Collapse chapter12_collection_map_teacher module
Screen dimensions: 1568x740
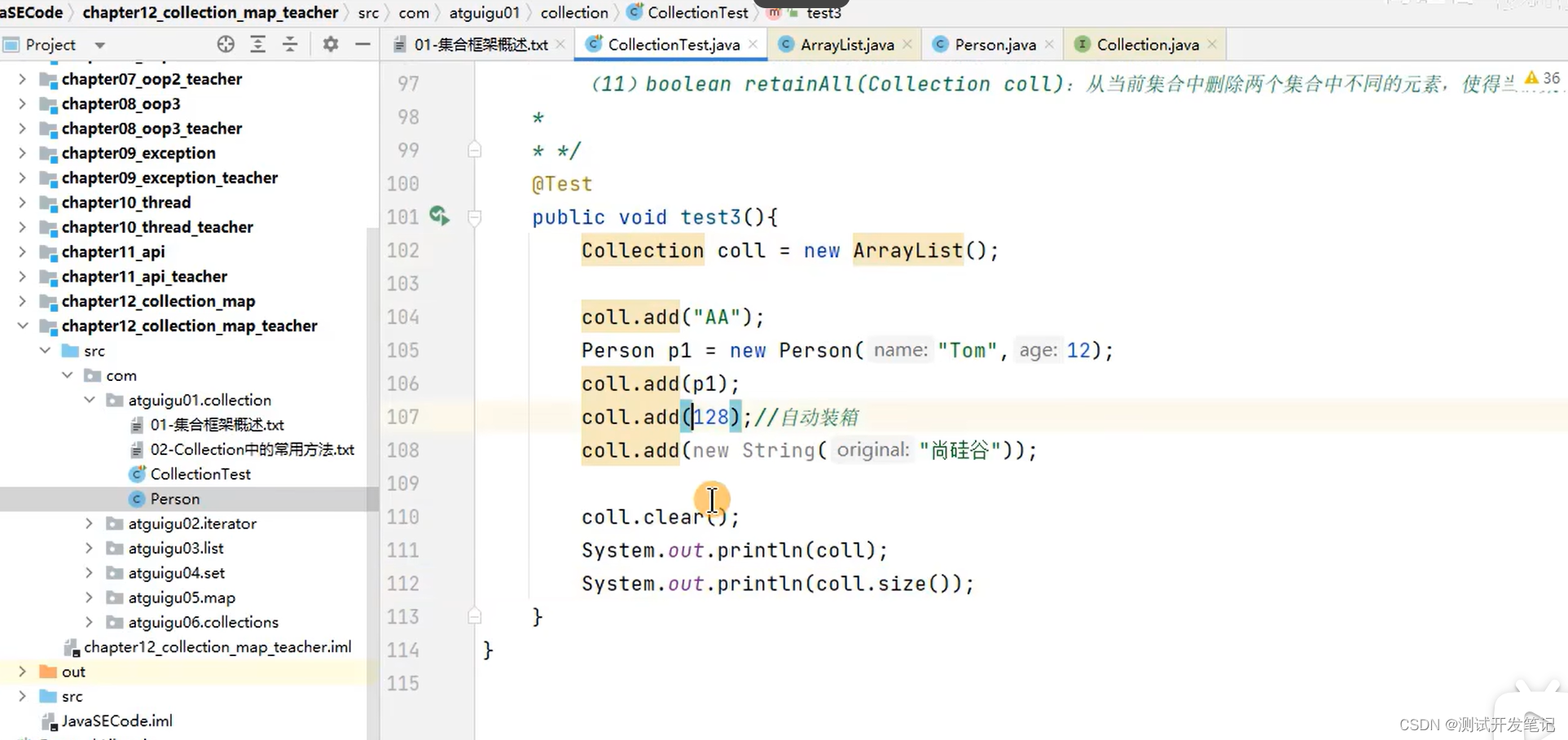pos(22,326)
